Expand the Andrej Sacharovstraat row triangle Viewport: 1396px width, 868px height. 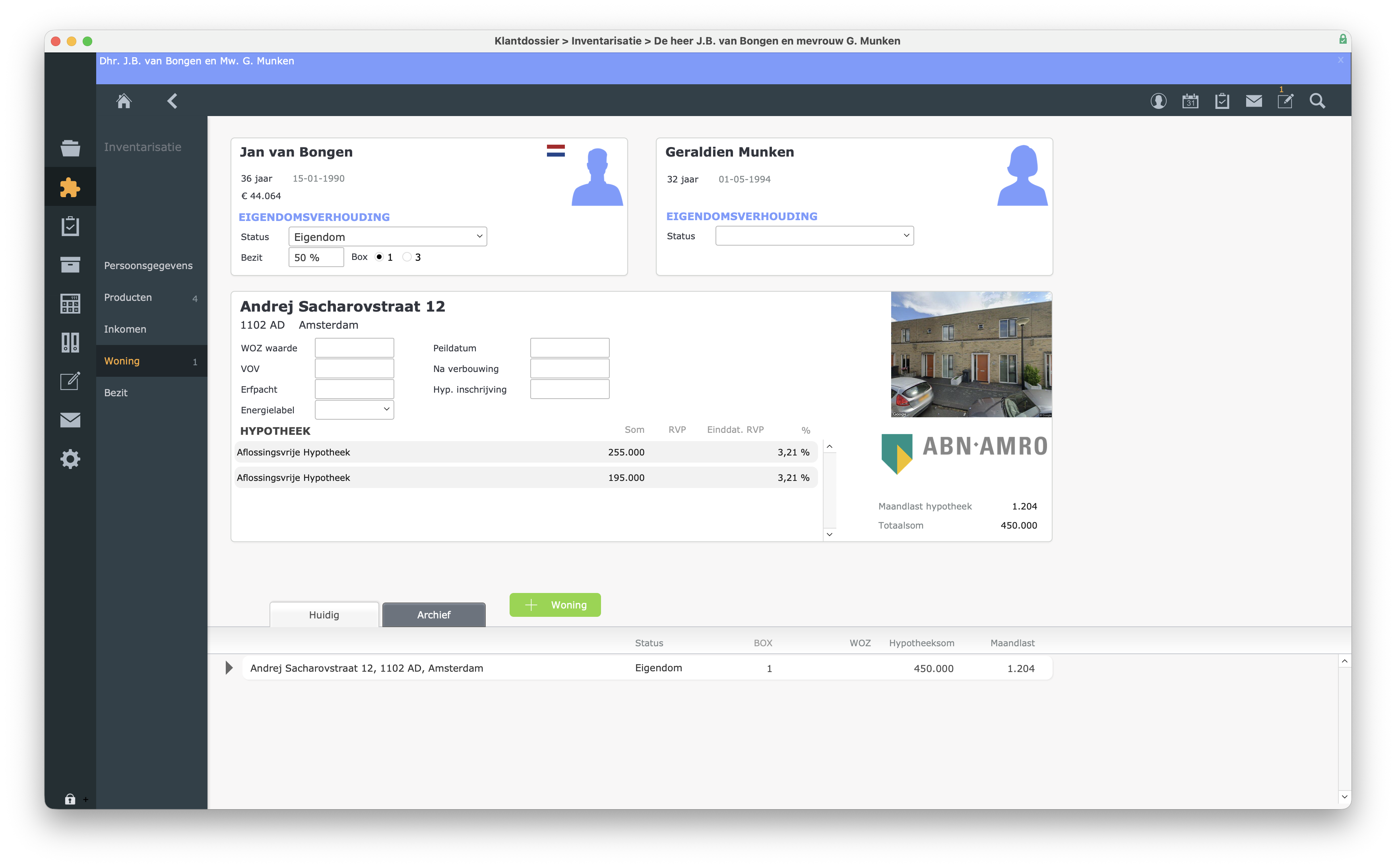click(x=229, y=668)
